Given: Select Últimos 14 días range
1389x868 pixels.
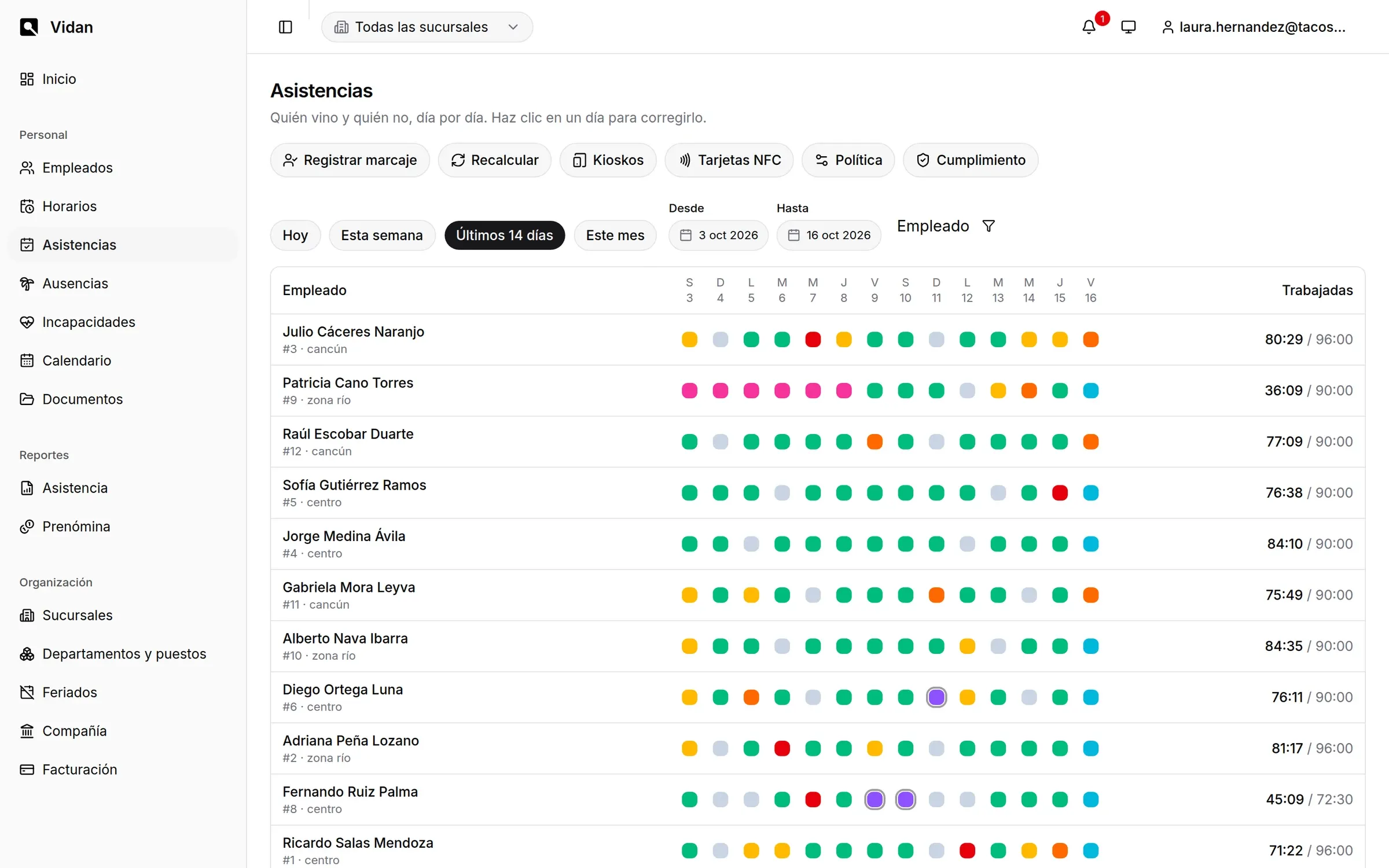Looking at the screenshot, I should click(505, 236).
